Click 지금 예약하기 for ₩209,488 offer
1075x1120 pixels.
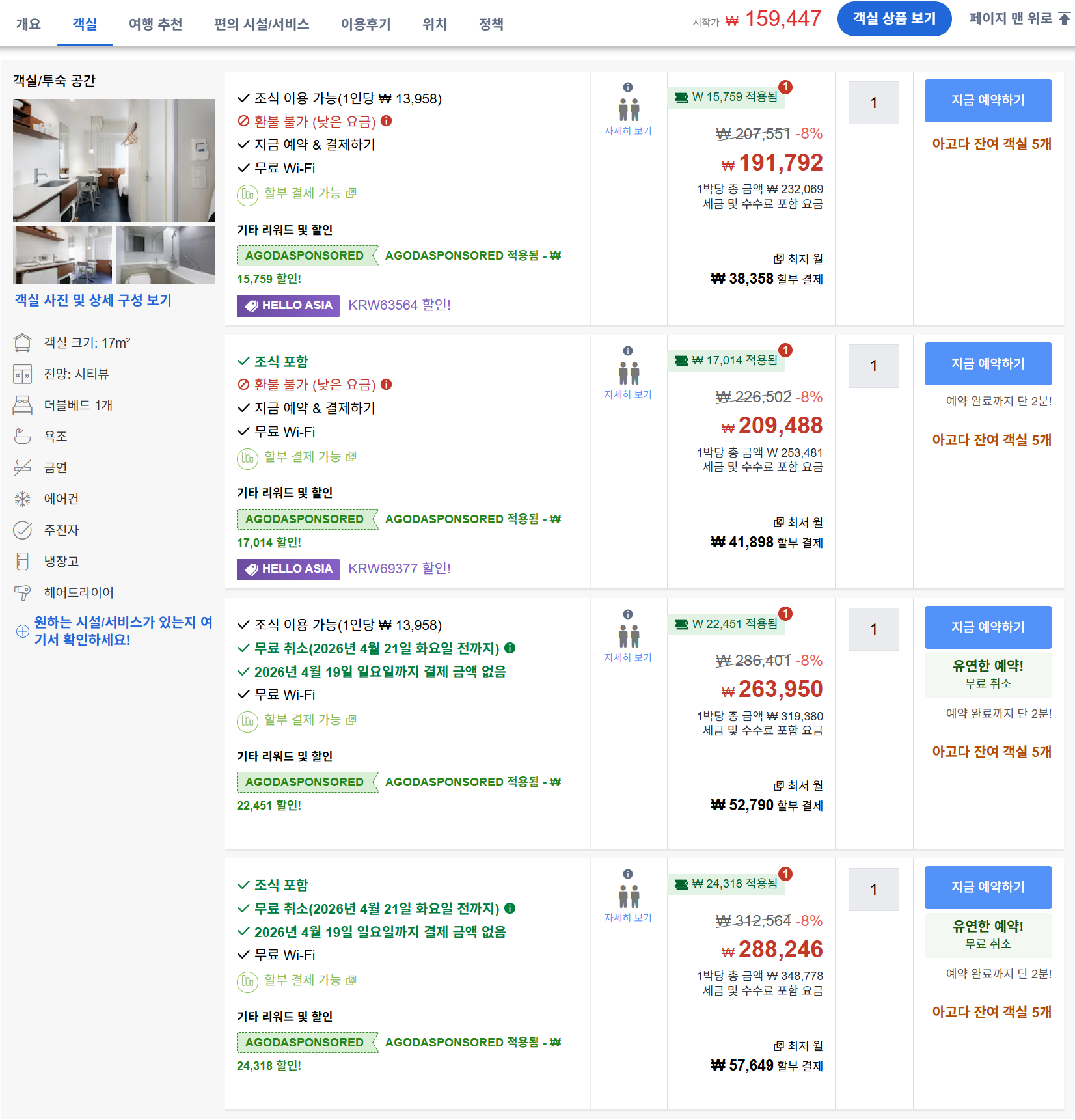click(x=988, y=364)
